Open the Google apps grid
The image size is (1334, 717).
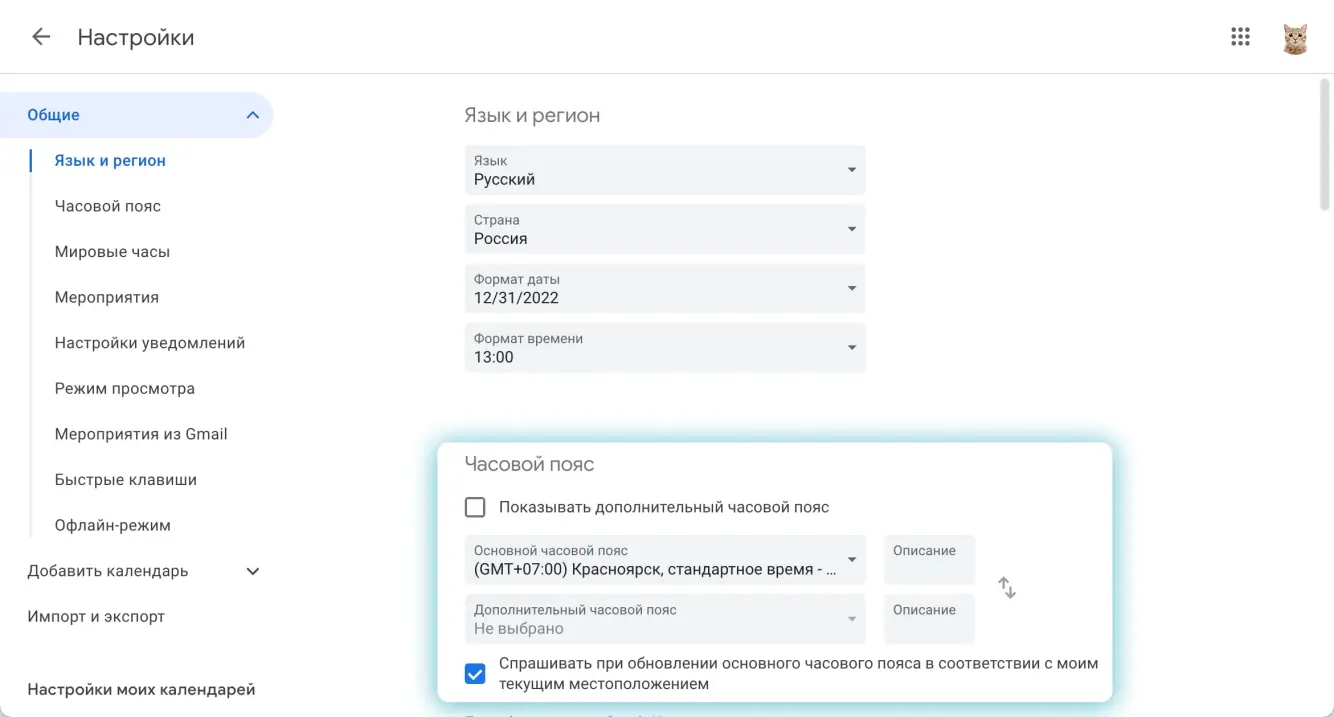(x=1241, y=37)
